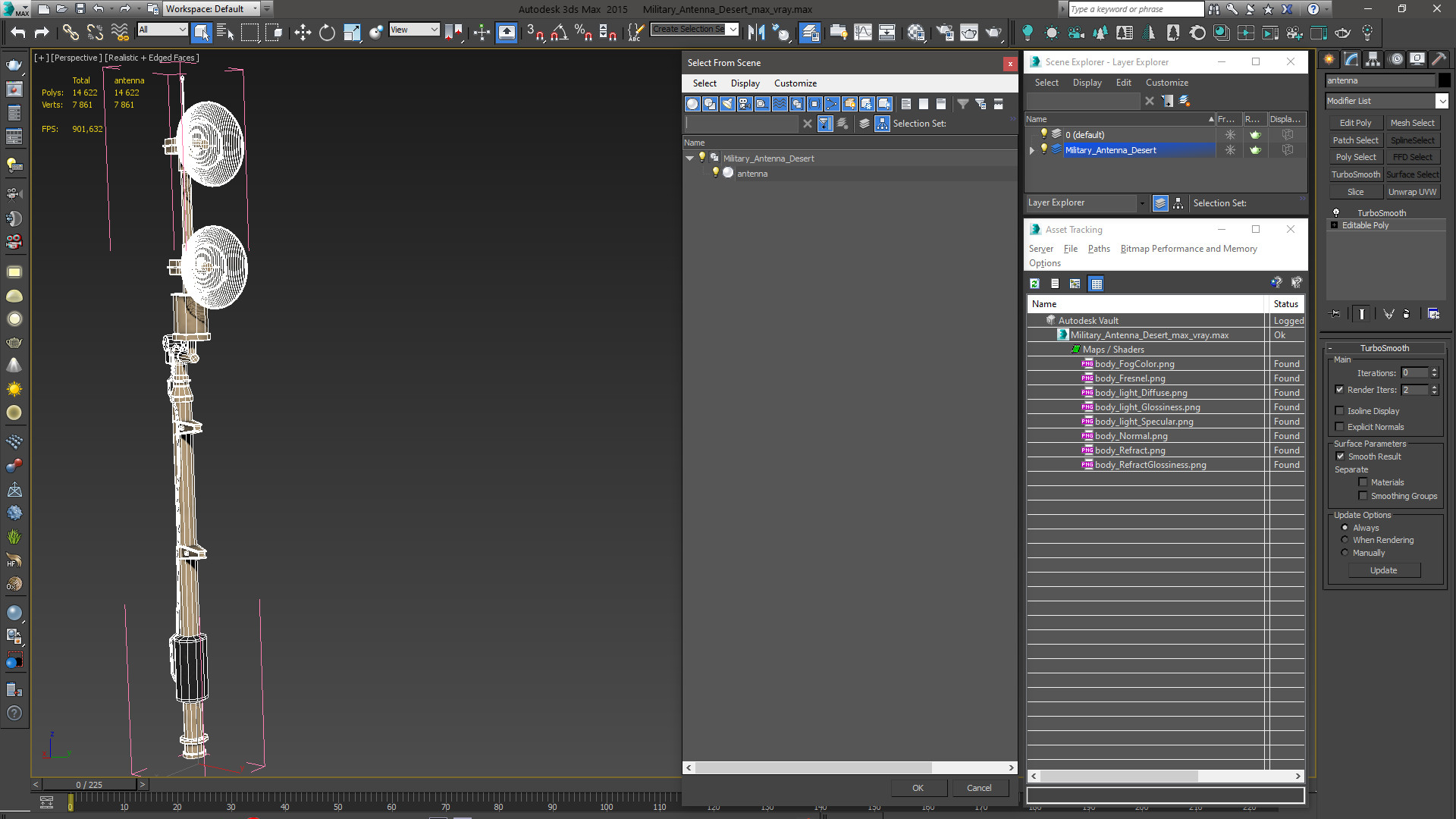Image resolution: width=1456 pixels, height=819 pixels.
Task: Uncheck Smooth Result checkbox
Action: (1340, 457)
